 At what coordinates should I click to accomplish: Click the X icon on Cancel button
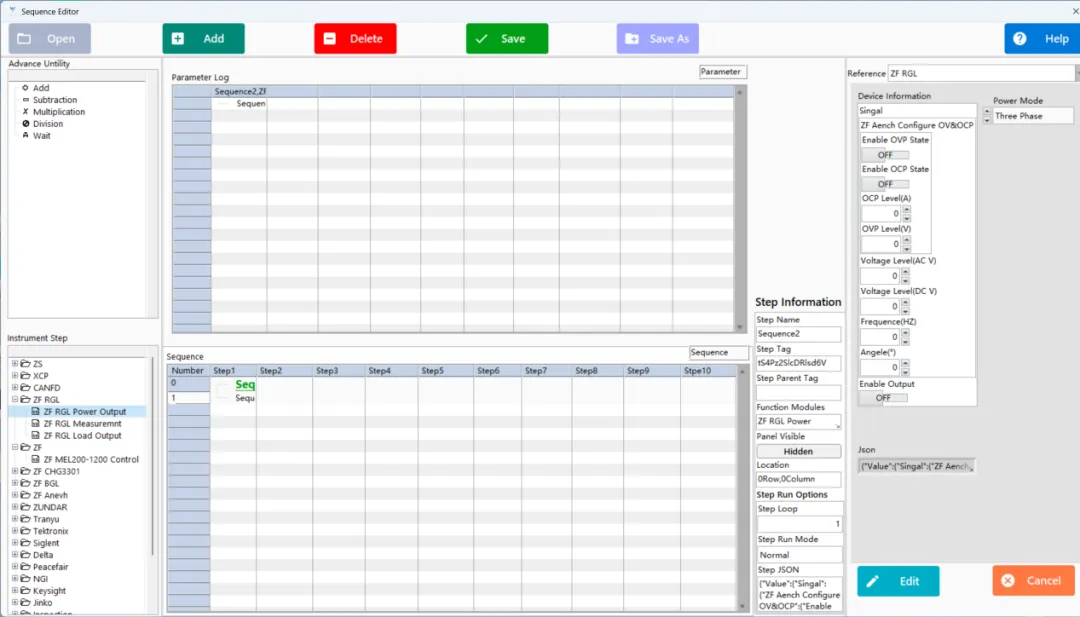point(1008,581)
